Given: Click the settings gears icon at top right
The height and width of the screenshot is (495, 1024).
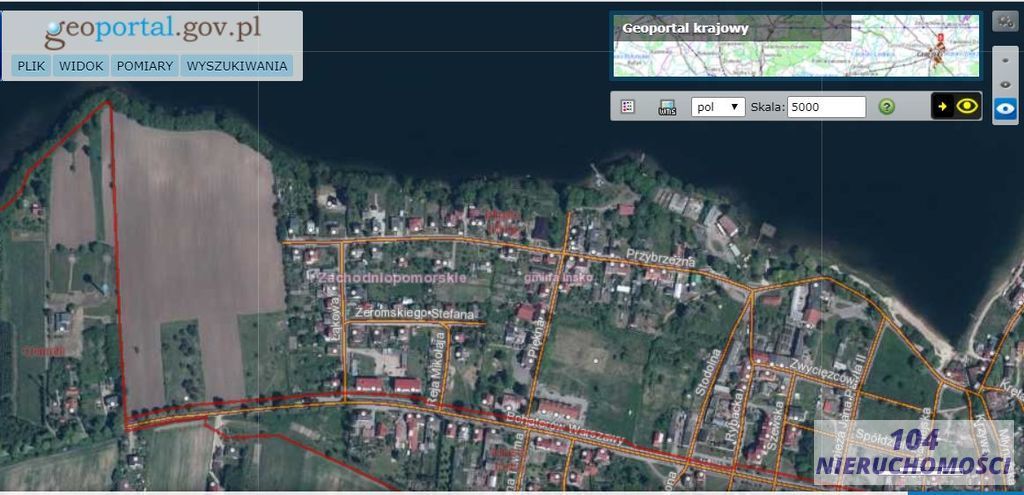Looking at the screenshot, I should click(x=1004, y=21).
